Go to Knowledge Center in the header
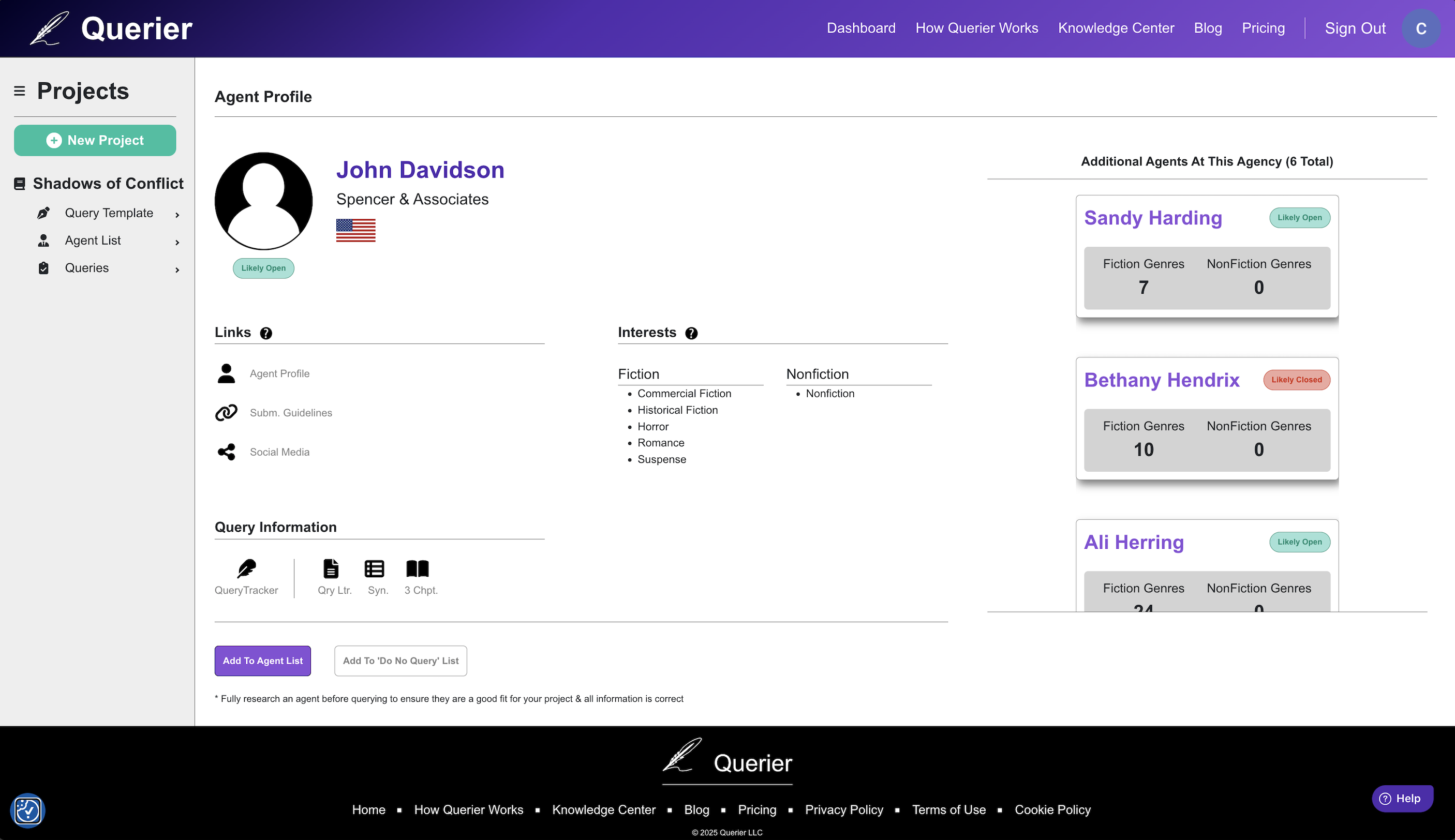1455x840 pixels. point(1116,28)
